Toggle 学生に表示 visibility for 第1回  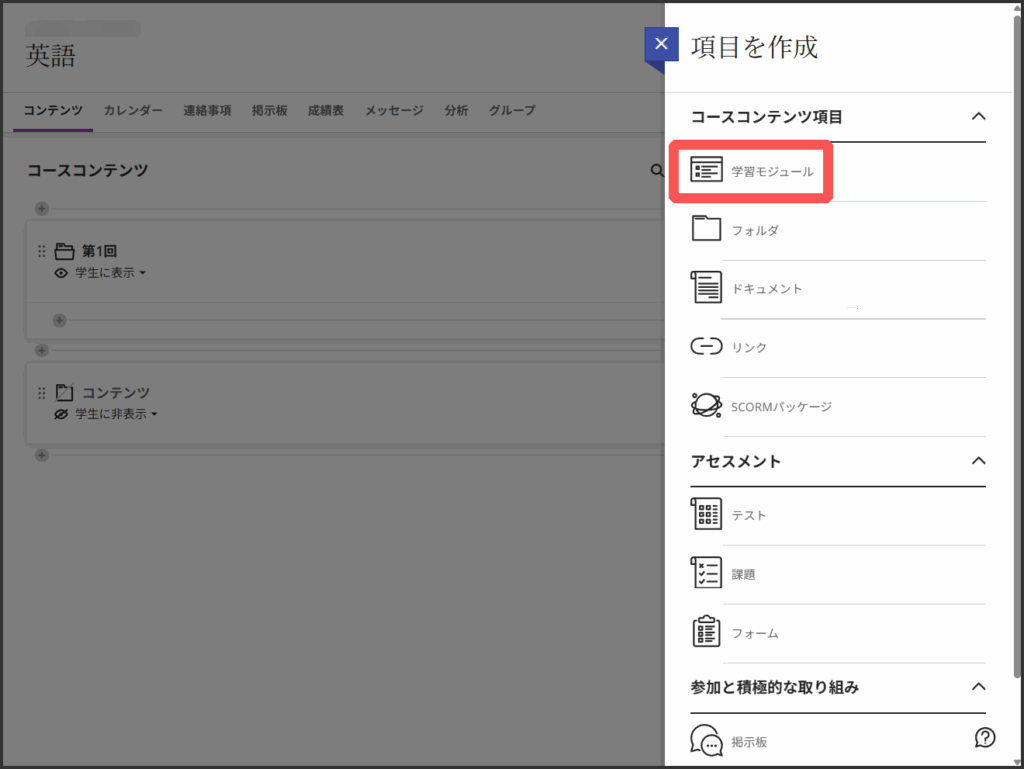point(104,273)
